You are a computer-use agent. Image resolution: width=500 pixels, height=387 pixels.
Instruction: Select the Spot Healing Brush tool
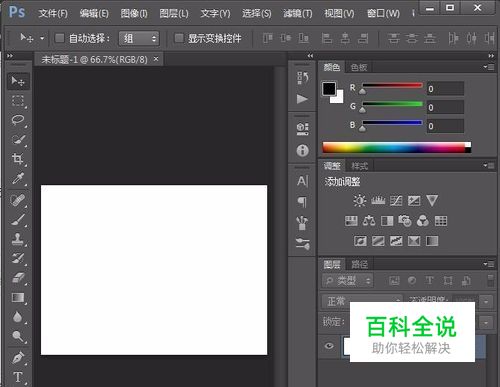pyautogui.click(x=18, y=200)
